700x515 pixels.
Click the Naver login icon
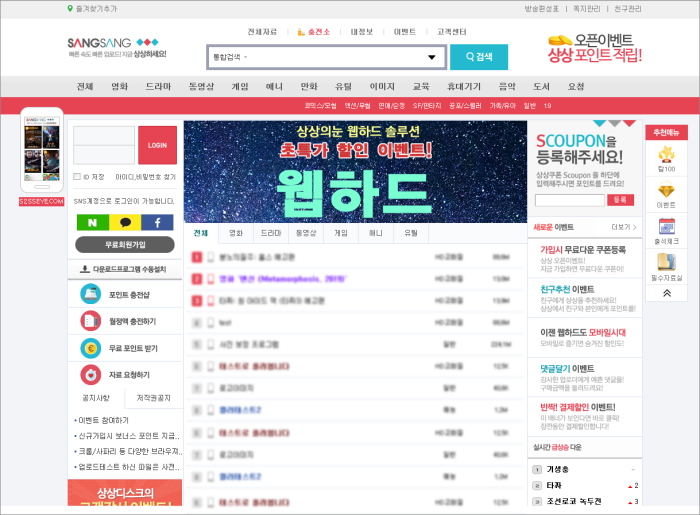[92, 222]
